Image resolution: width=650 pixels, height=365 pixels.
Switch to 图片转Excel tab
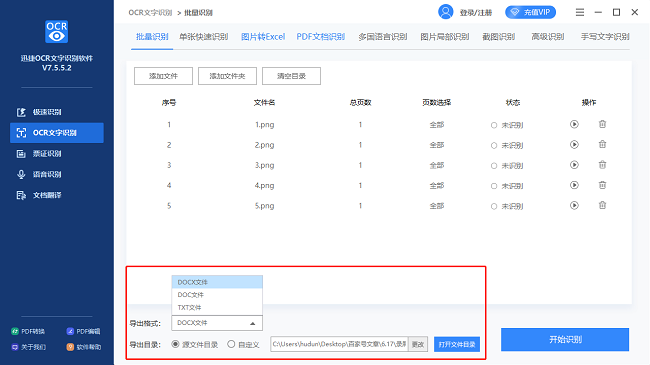pyautogui.click(x=263, y=37)
